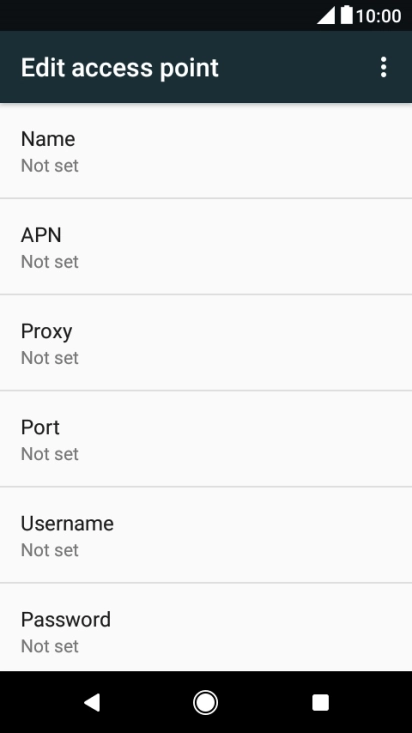
Task: Open the APN setting
Action: coord(206,247)
